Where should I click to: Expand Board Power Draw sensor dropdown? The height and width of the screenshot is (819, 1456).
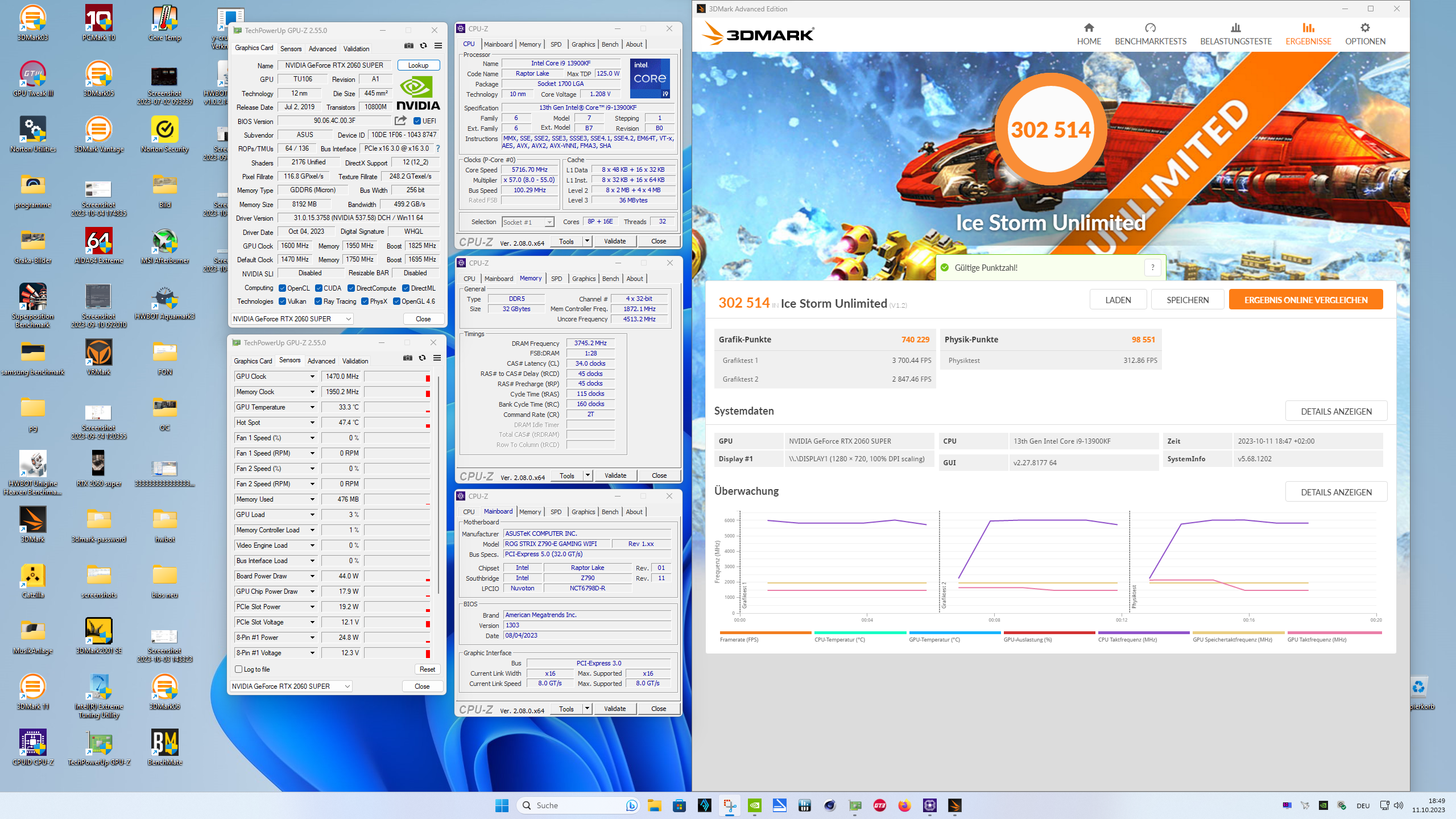point(312,576)
